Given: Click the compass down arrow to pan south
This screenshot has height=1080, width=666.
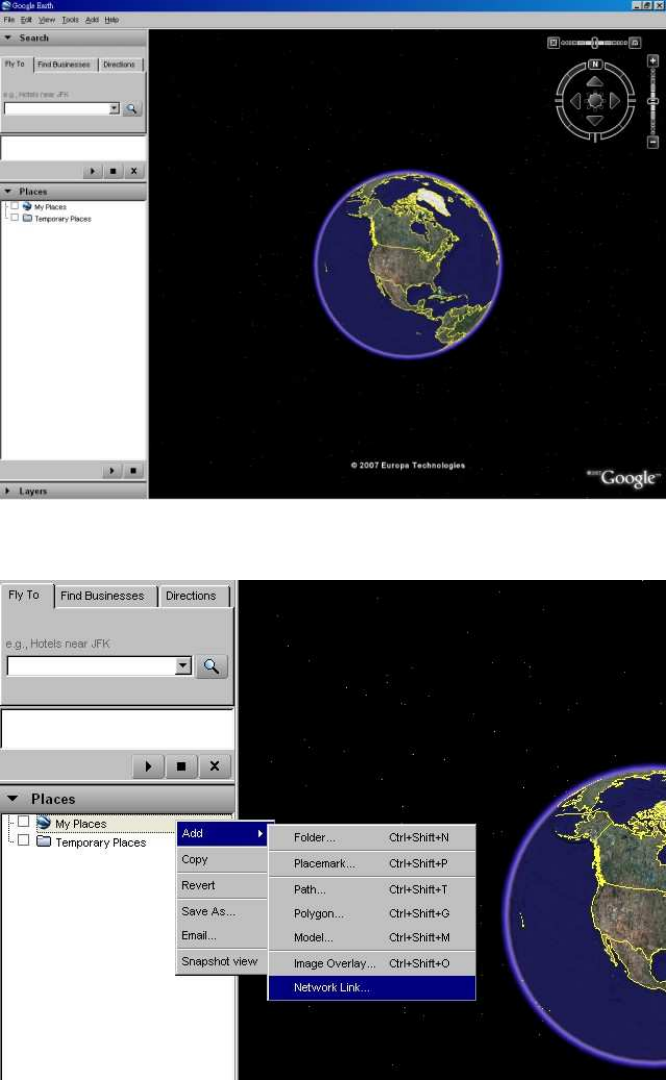Looking at the screenshot, I should pos(595,121).
